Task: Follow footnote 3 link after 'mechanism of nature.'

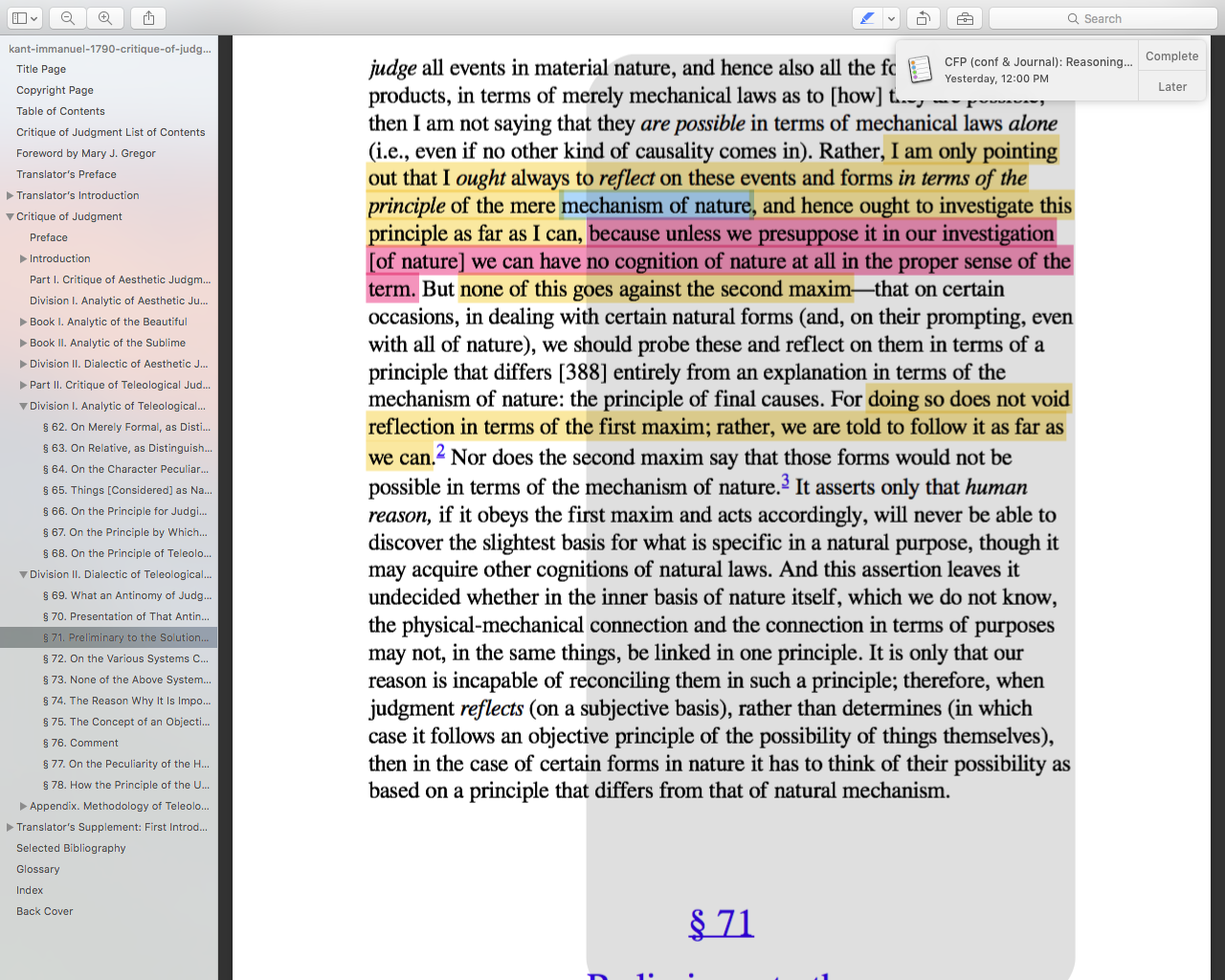Action: click(x=785, y=480)
